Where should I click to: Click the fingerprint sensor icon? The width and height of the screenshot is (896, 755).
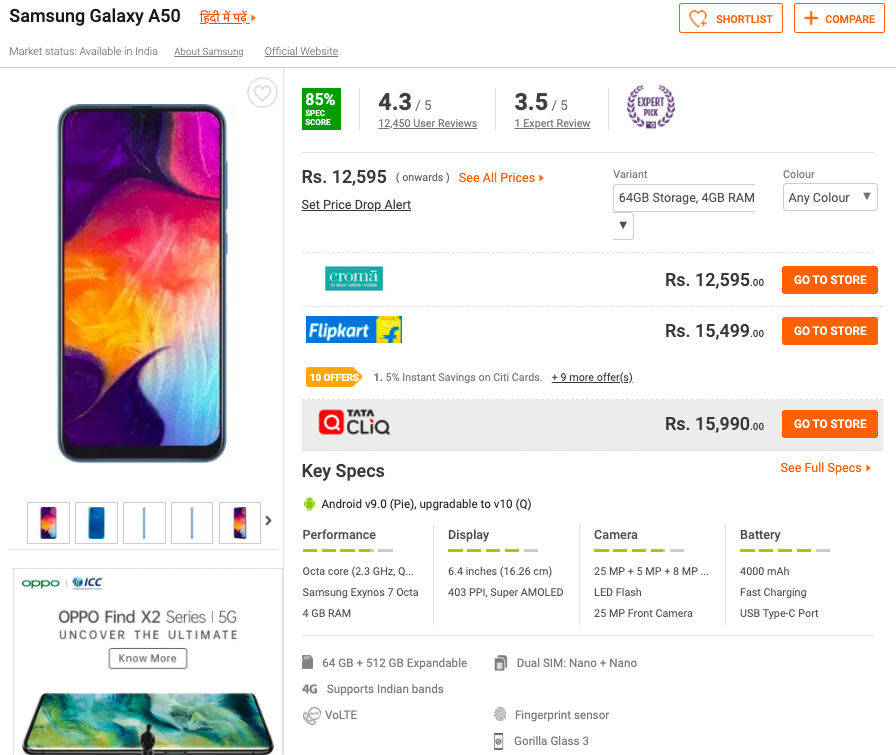click(x=500, y=715)
